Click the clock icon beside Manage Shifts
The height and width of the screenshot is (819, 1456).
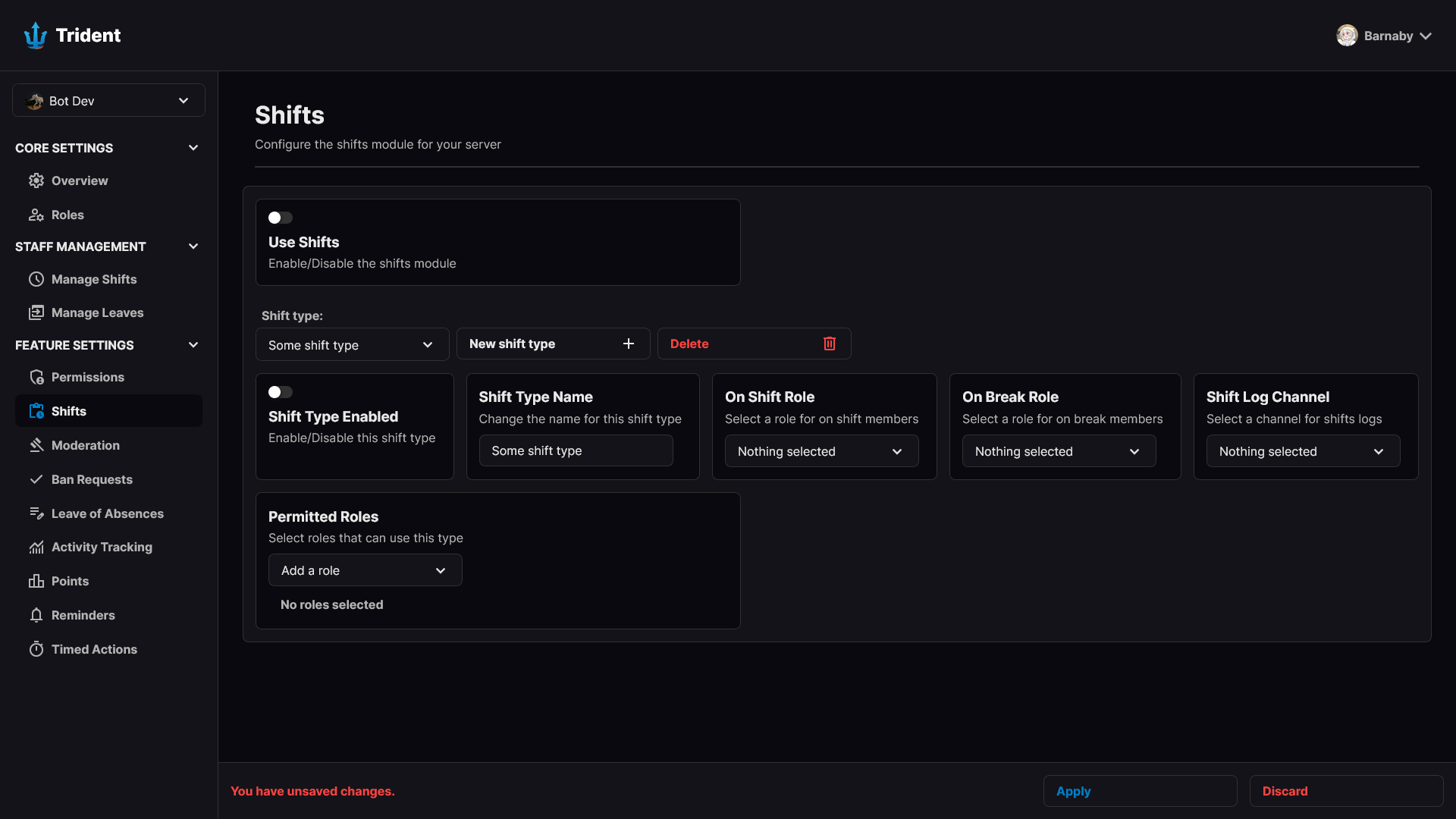(x=36, y=279)
